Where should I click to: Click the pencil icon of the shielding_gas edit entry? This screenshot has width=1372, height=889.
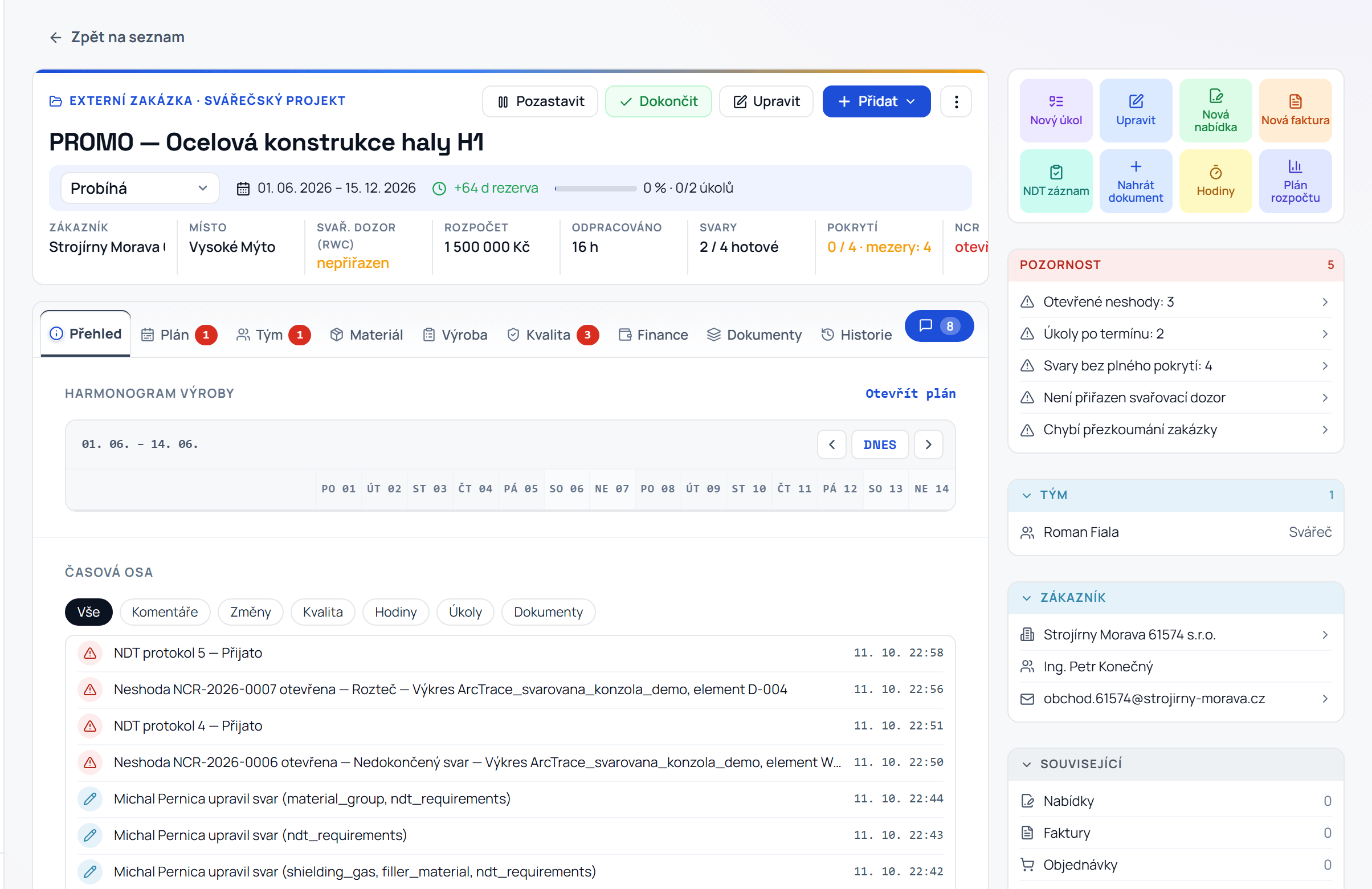click(x=90, y=871)
